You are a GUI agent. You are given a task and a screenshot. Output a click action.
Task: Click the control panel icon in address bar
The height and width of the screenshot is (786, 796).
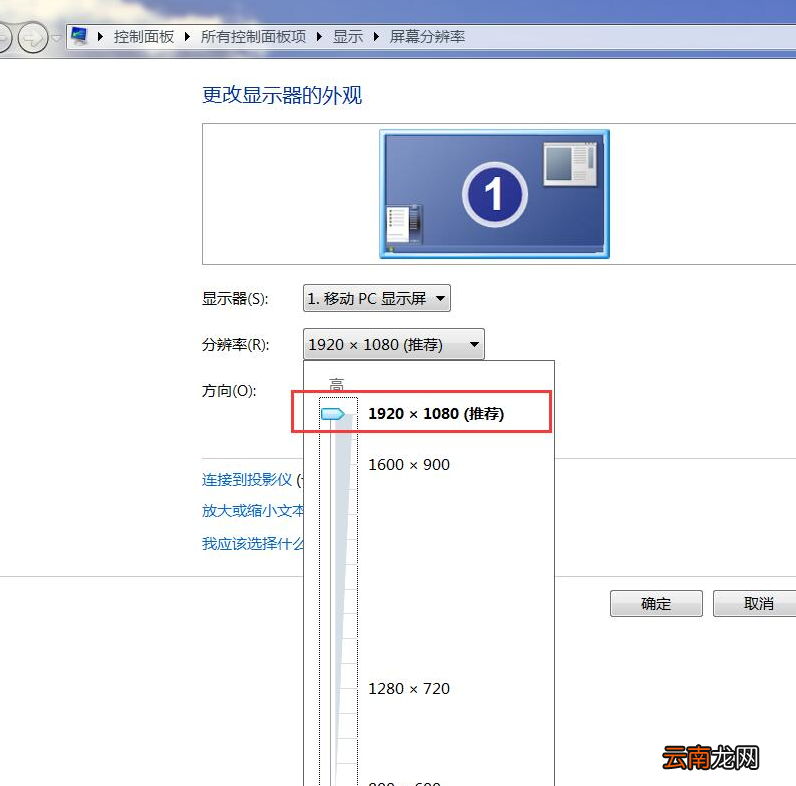click(79, 36)
